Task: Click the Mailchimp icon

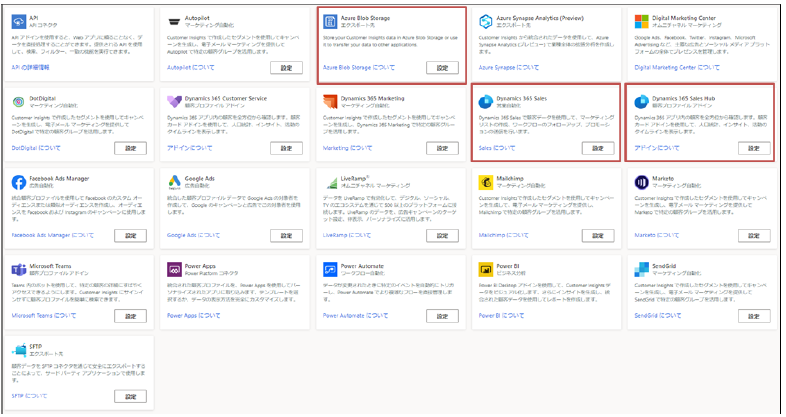Action: coord(485,182)
